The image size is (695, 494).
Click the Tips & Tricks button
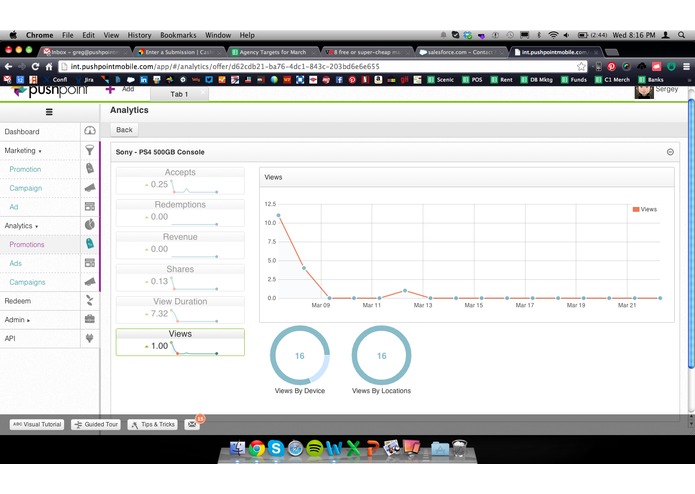click(152, 424)
